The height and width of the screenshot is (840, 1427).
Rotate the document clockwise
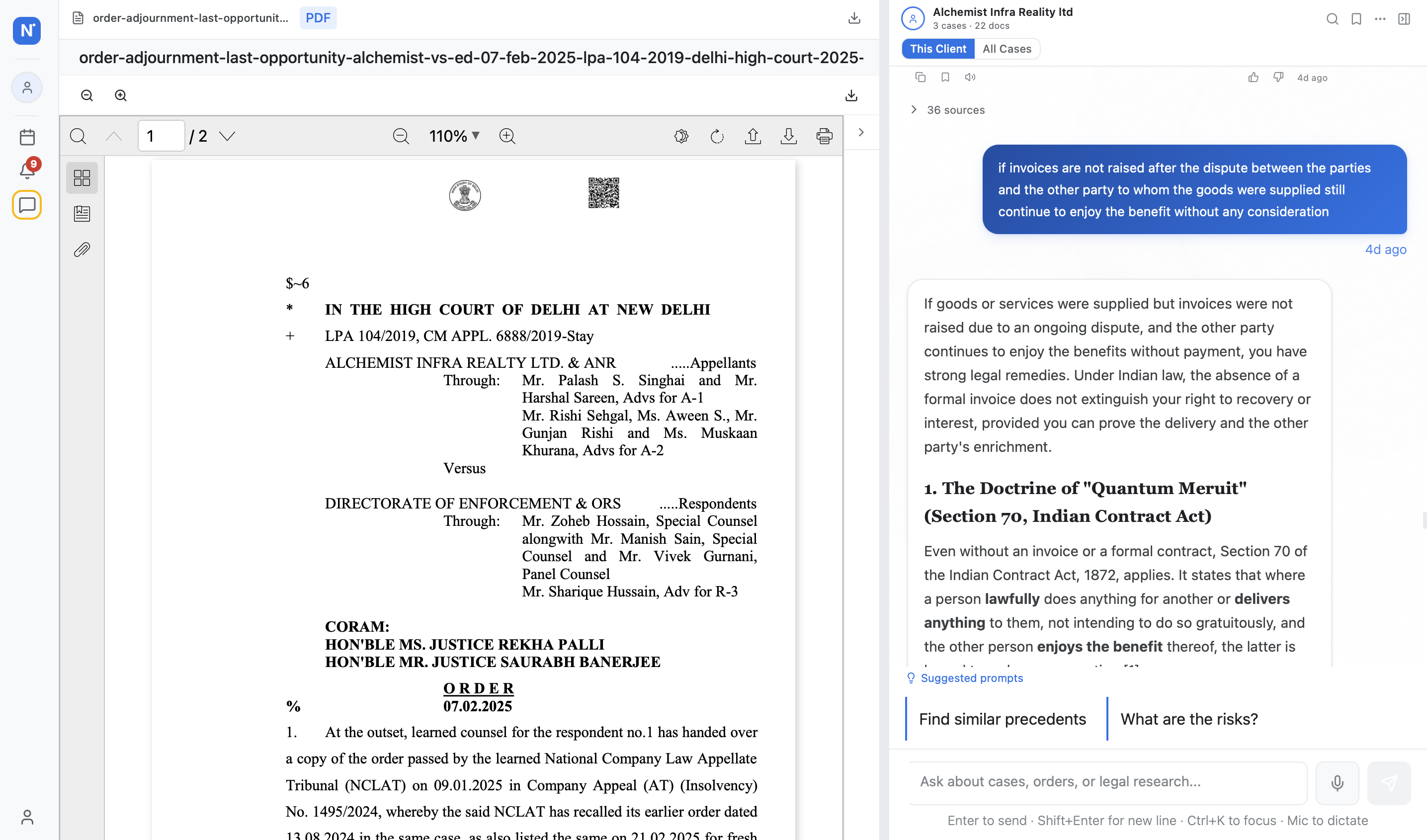tap(717, 136)
